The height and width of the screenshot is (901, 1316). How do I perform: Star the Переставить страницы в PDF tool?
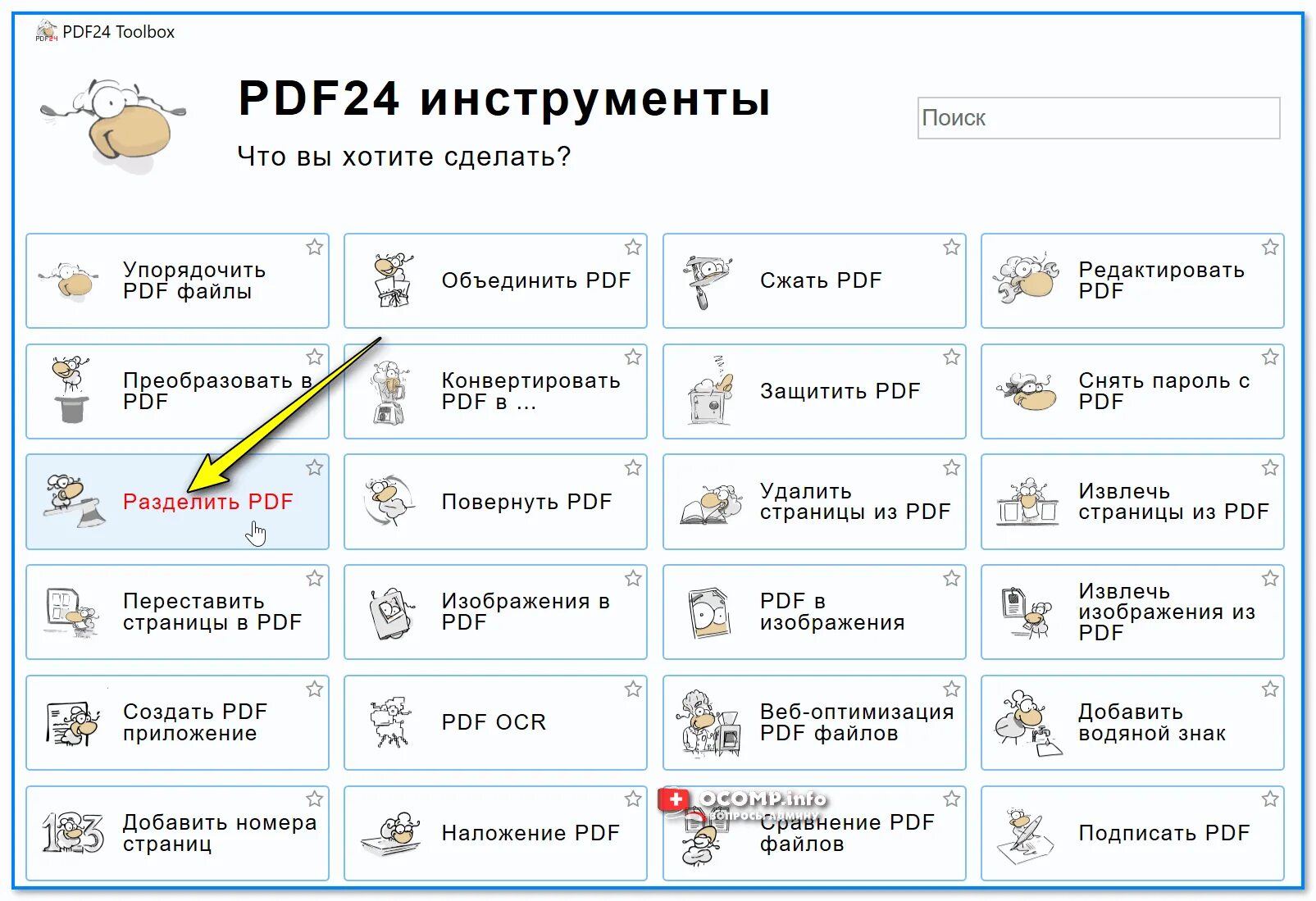pyautogui.click(x=314, y=578)
